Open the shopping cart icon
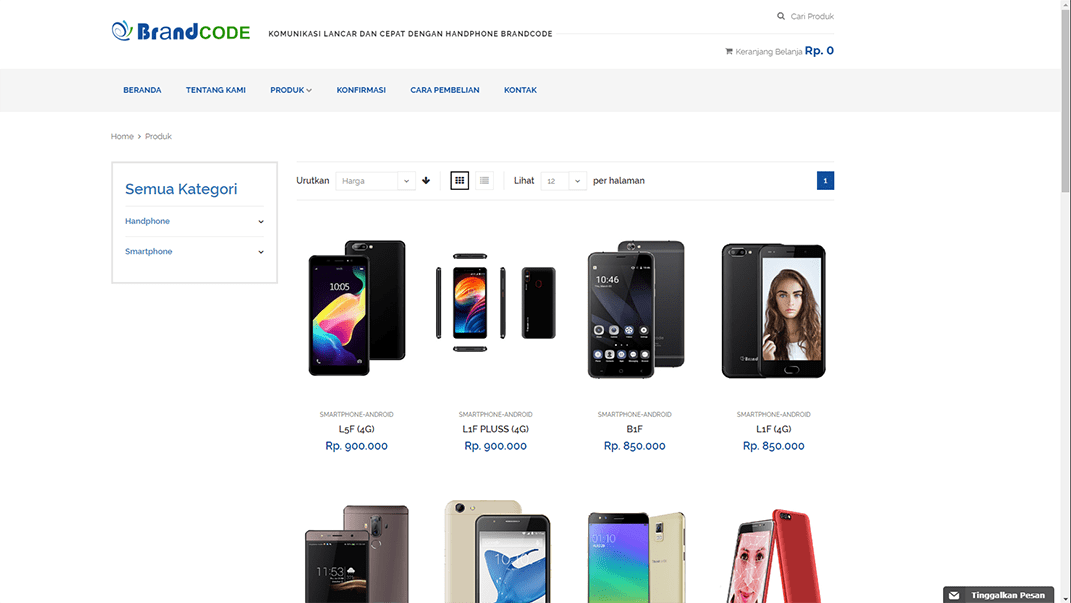Image resolution: width=1071 pixels, height=603 pixels. [729, 51]
